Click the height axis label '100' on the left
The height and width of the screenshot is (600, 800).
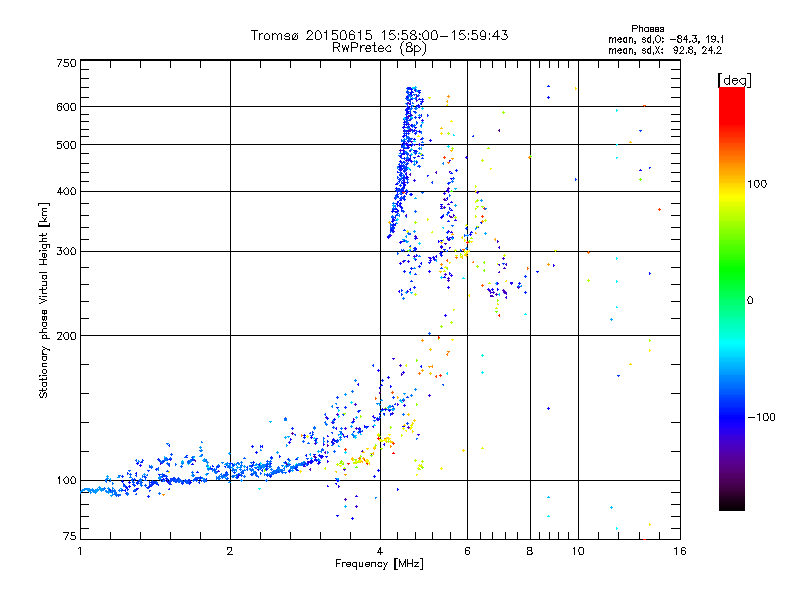[x=66, y=481]
